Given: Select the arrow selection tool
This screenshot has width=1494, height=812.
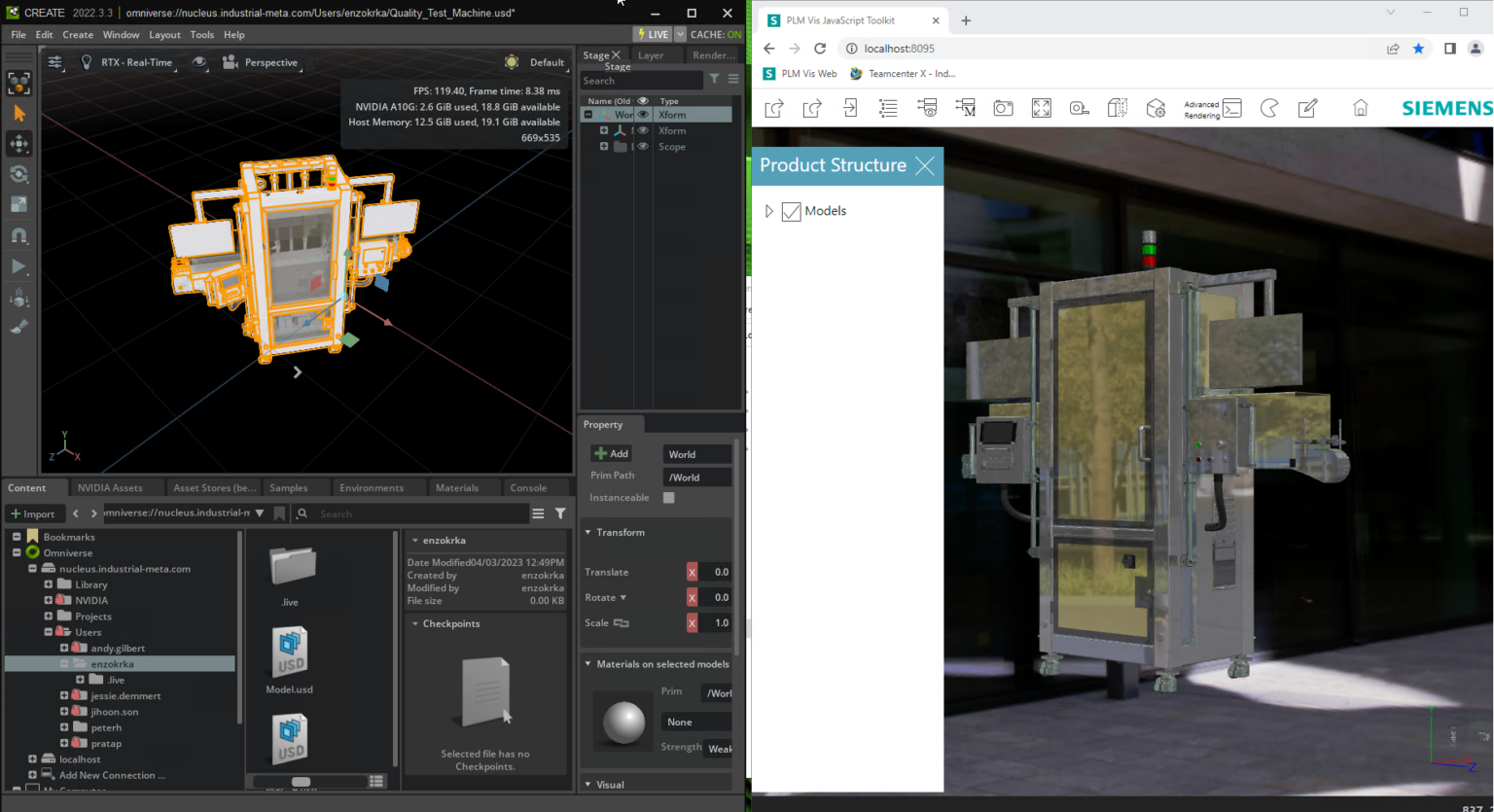Looking at the screenshot, I should [19, 114].
